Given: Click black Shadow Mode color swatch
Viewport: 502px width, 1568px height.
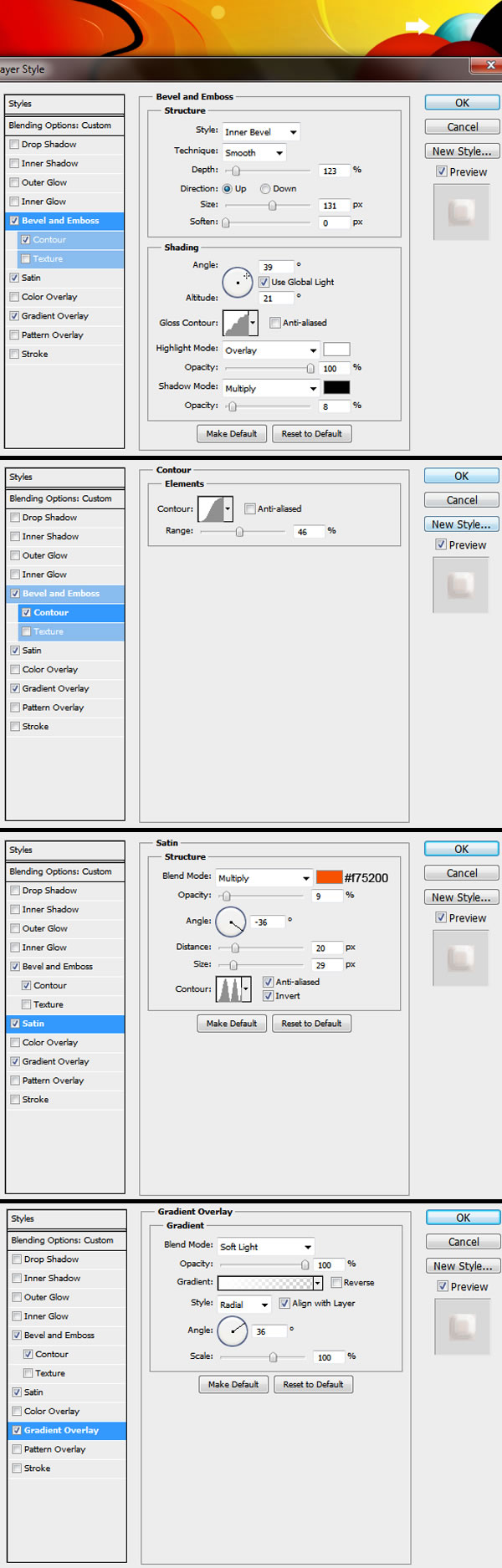Looking at the screenshot, I should pos(336,387).
